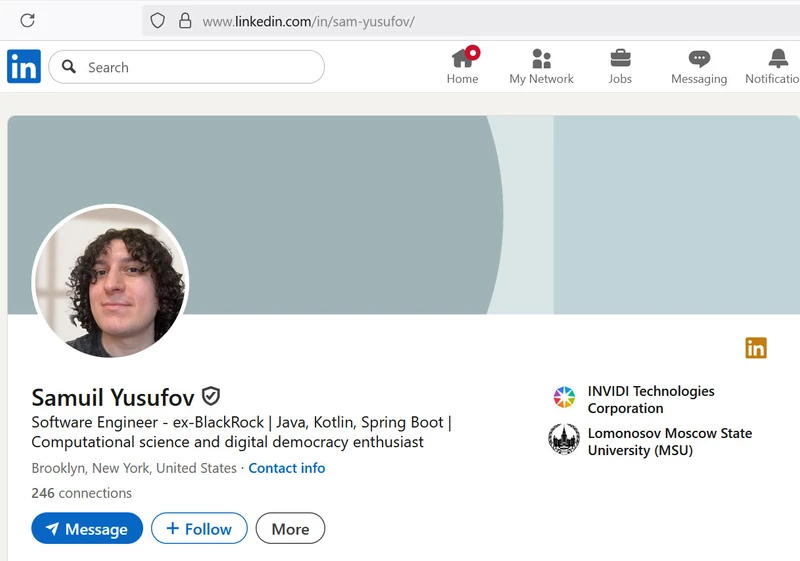View the 246 connections link
Viewport: 800px width, 561px height.
coord(81,493)
